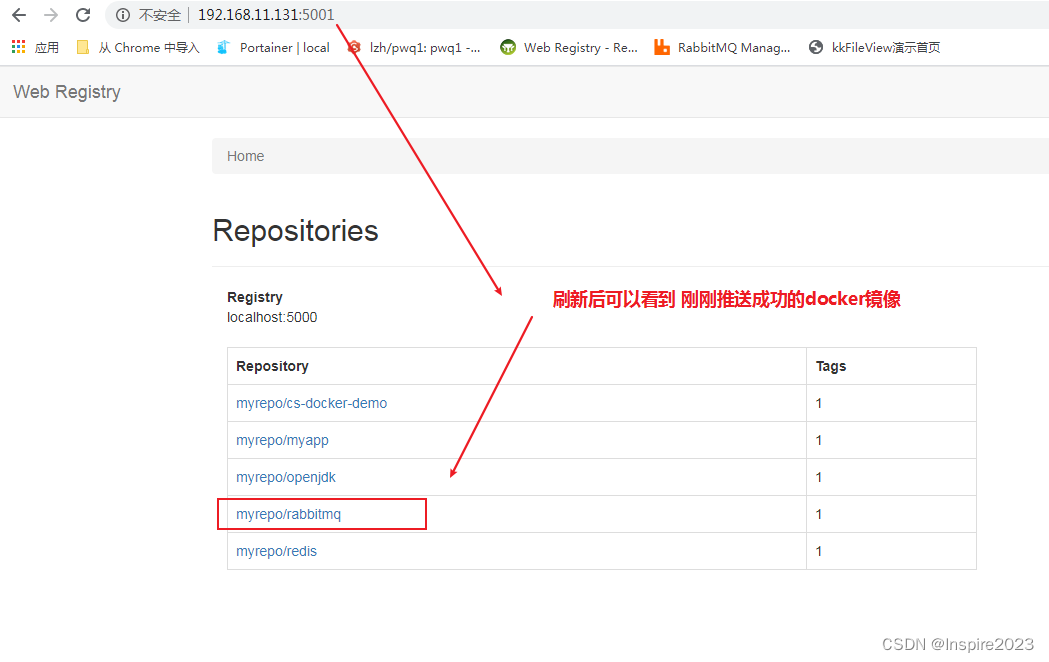The height and width of the screenshot is (662, 1049).
Task: Reload the page with the refresh icon
Action: [83, 15]
